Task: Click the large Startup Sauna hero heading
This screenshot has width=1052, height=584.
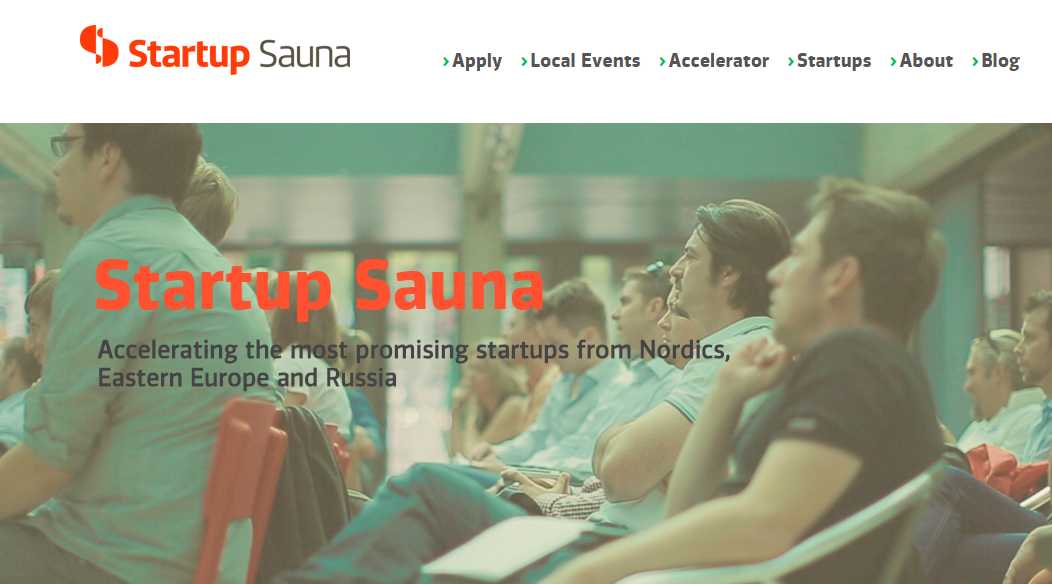Action: 319,287
